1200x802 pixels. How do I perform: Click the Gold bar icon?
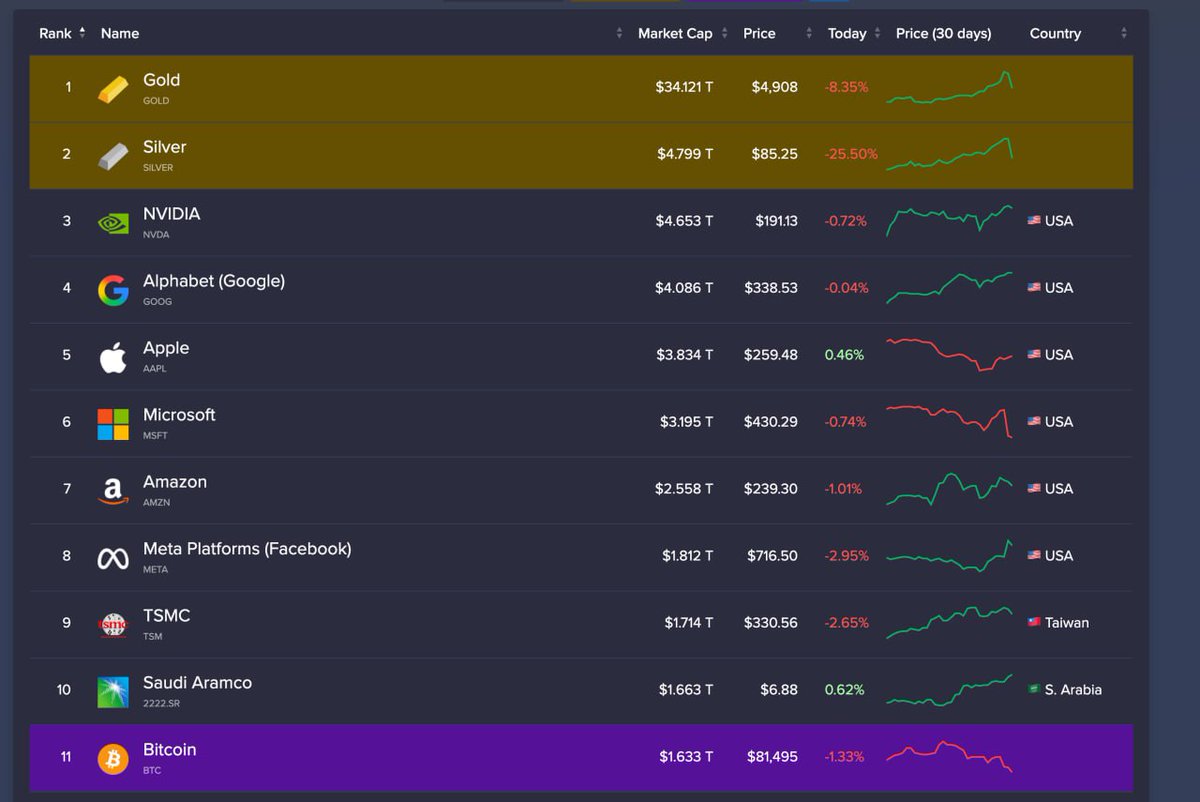(x=113, y=89)
